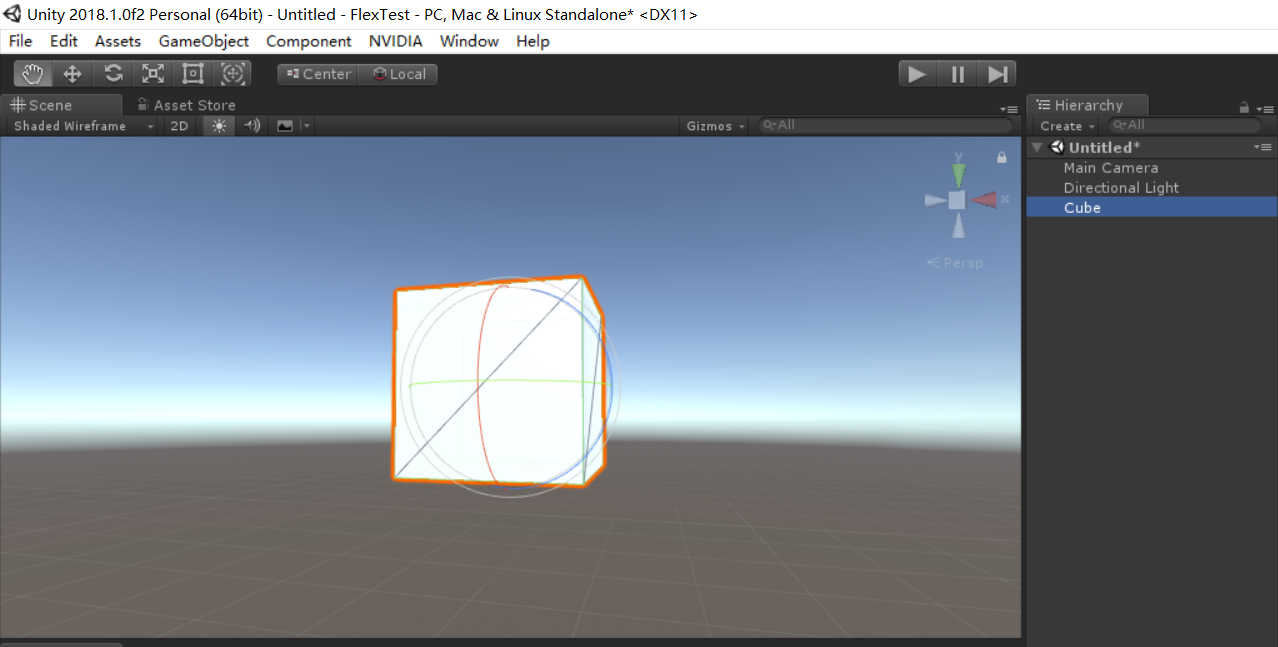1278x647 pixels.
Task: Switch to the Asset Store tab
Action: pyautogui.click(x=193, y=104)
